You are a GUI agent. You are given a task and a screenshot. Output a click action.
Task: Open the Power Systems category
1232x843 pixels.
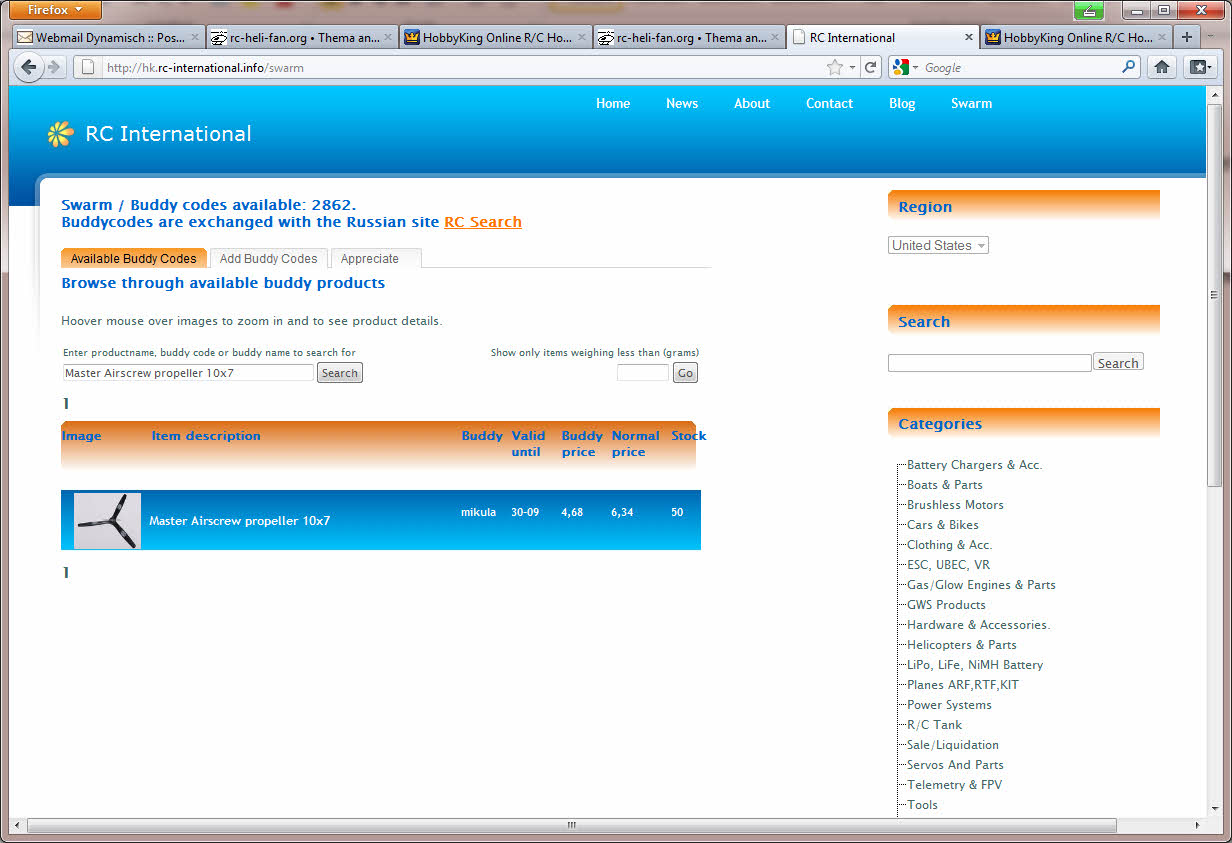949,705
